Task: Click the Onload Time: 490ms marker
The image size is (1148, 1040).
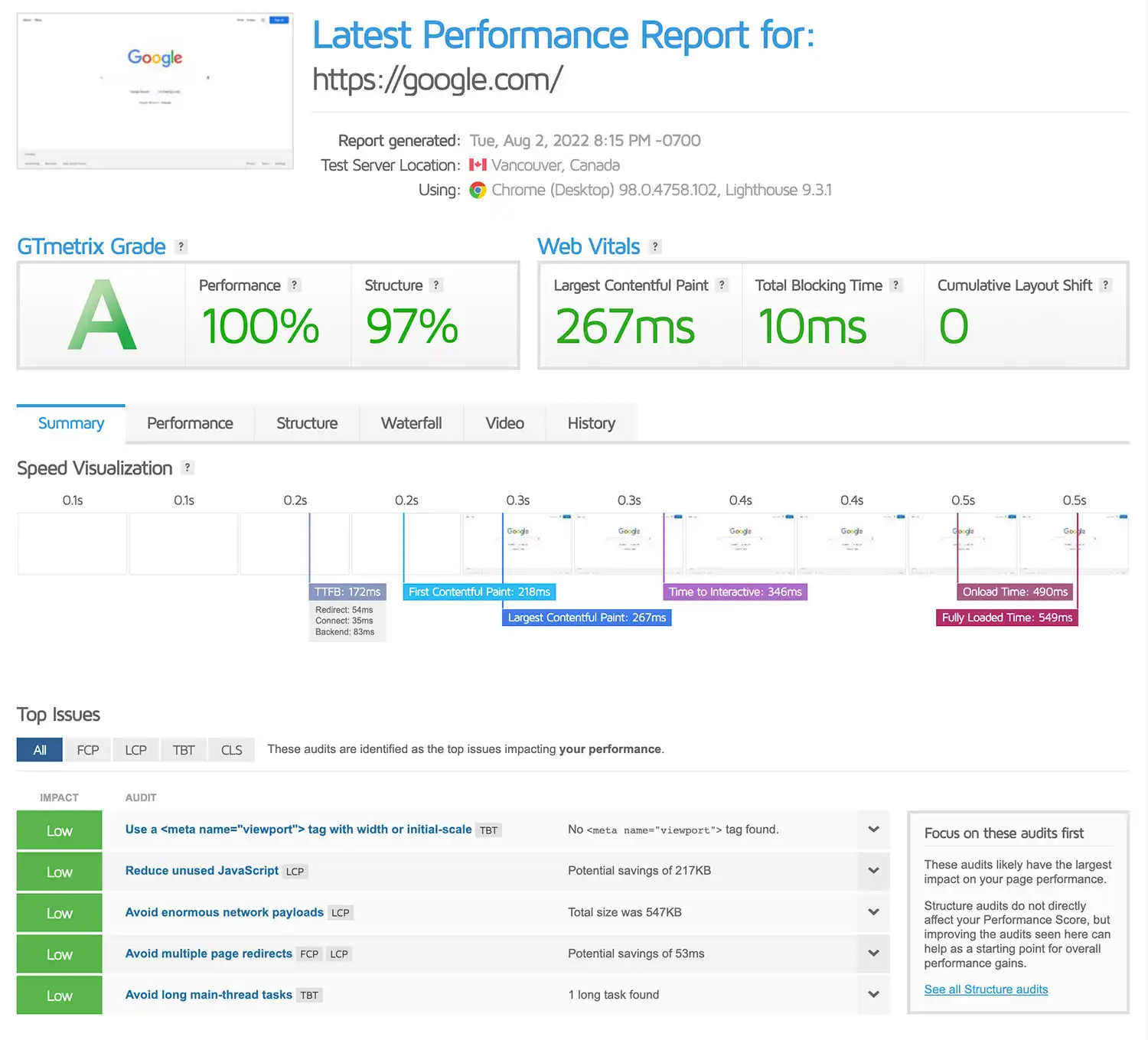Action: click(1016, 592)
